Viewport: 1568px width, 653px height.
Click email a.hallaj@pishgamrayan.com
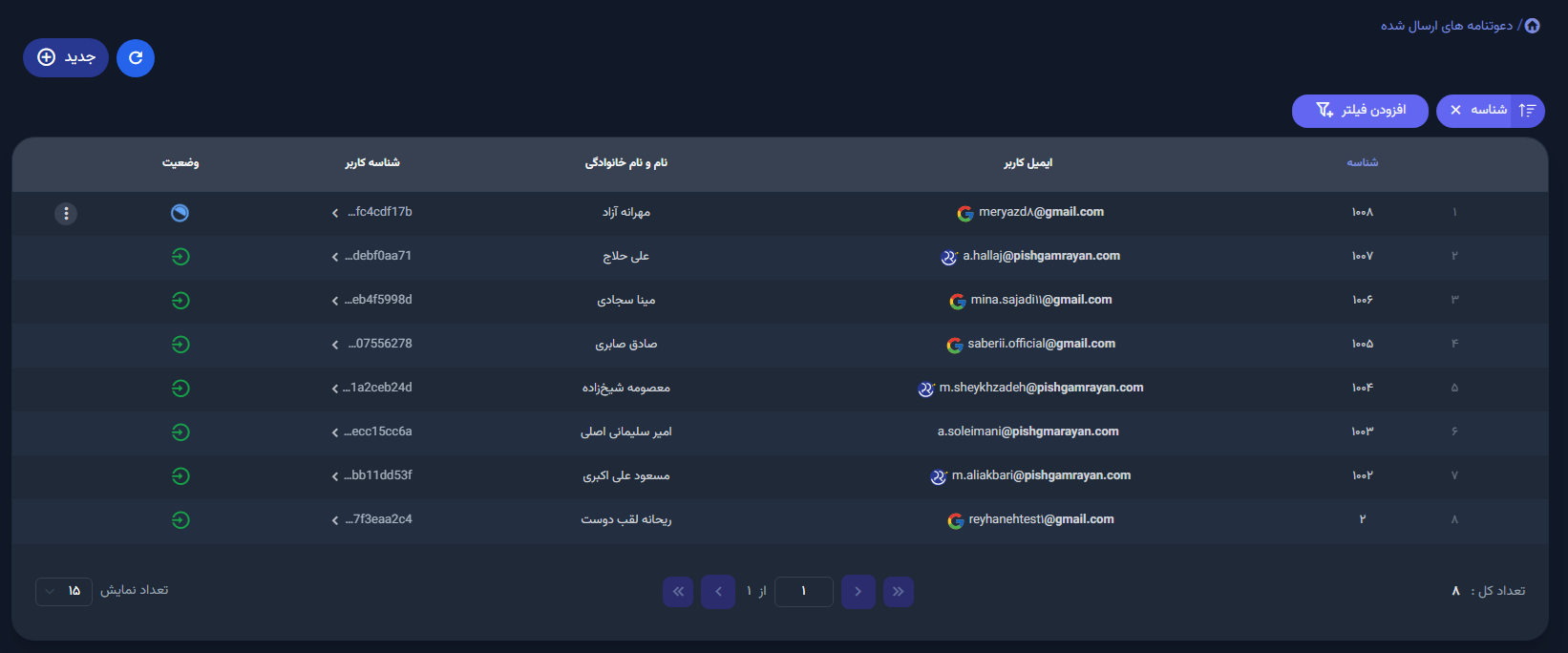pos(1042,256)
